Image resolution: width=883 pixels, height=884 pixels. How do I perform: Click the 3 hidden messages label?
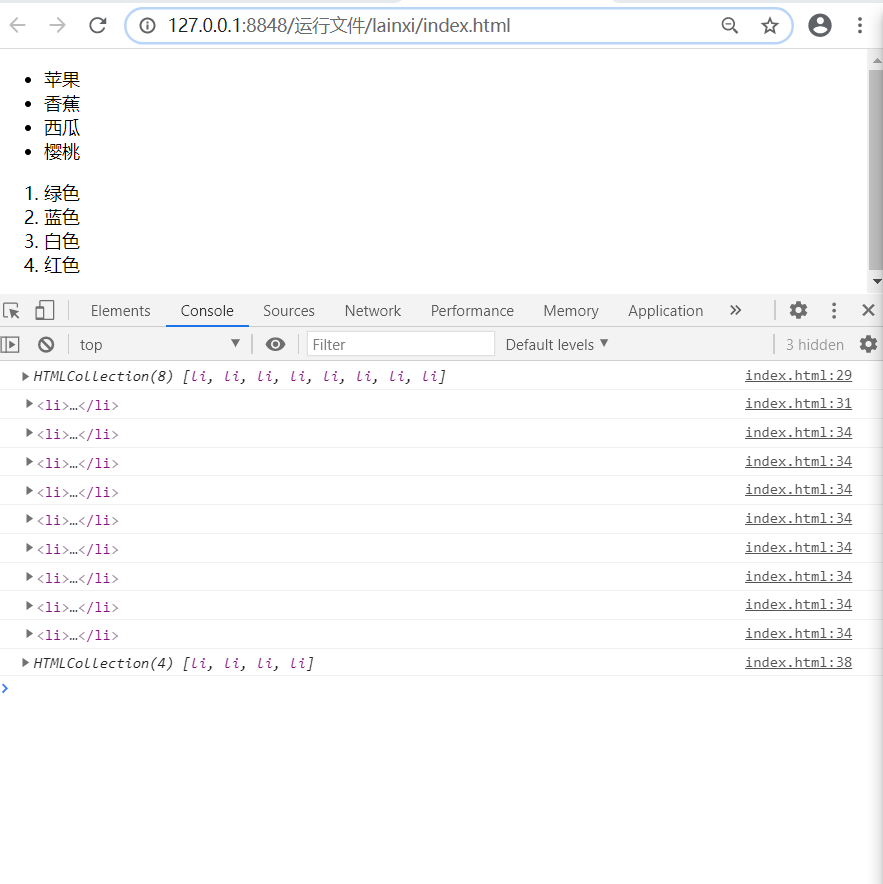[x=814, y=344]
